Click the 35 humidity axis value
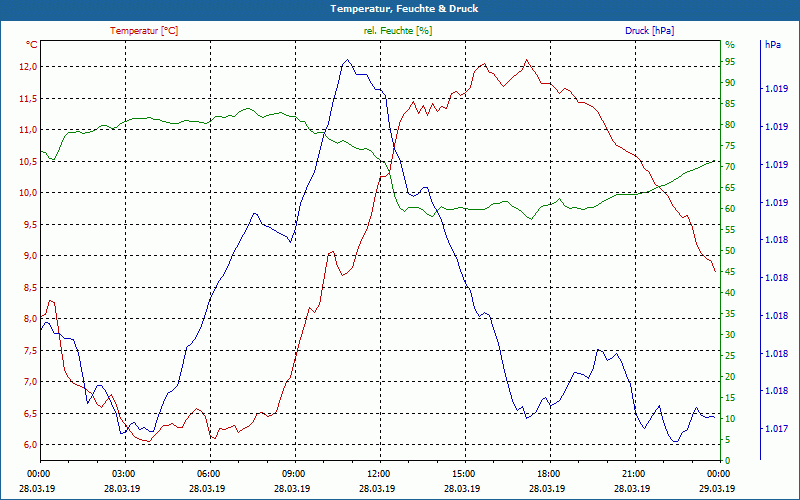Image resolution: width=800 pixels, height=500 pixels. click(x=730, y=314)
